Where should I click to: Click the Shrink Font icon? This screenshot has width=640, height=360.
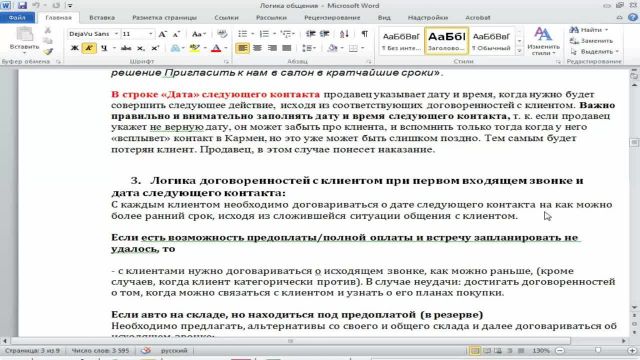click(176, 34)
